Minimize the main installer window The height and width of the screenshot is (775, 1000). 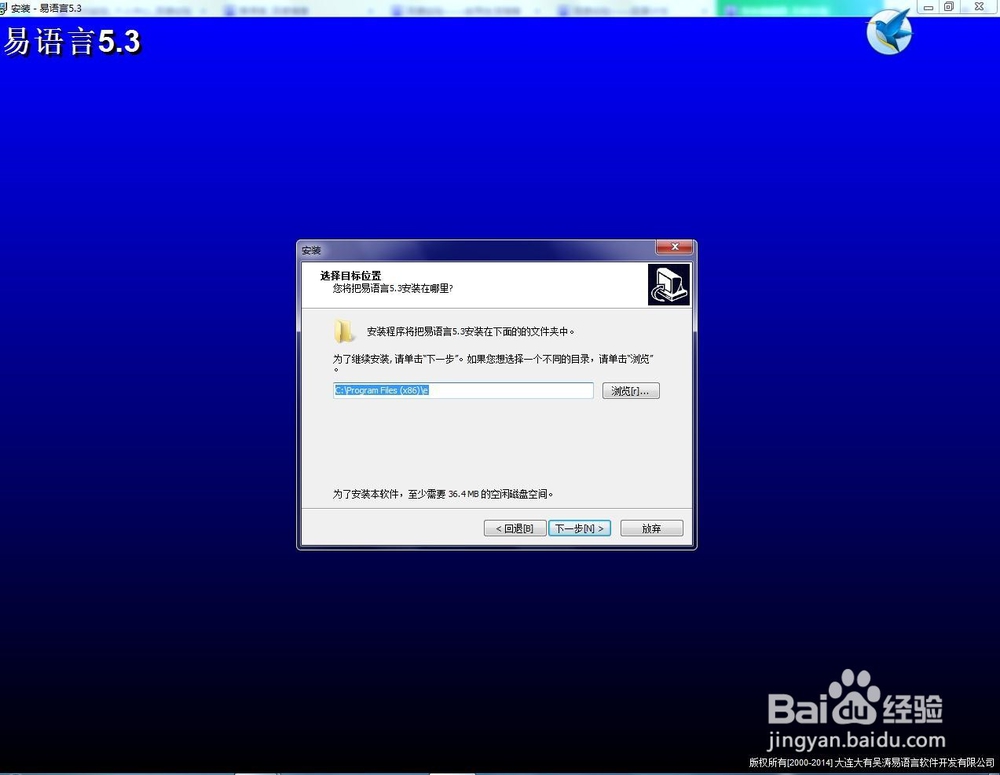[928, 7]
